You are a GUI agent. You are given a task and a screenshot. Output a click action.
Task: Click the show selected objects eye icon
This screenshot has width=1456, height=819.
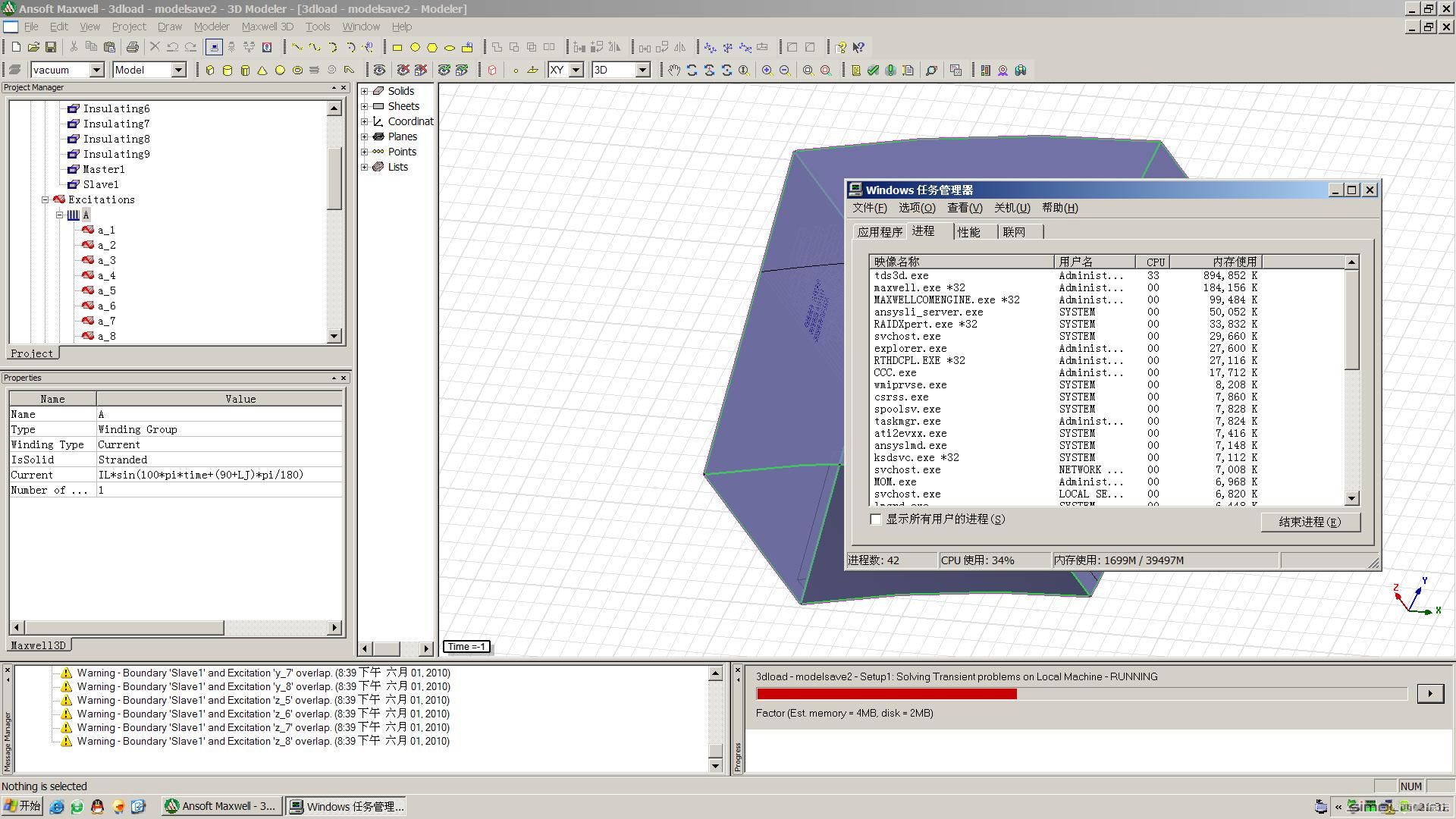444,70
